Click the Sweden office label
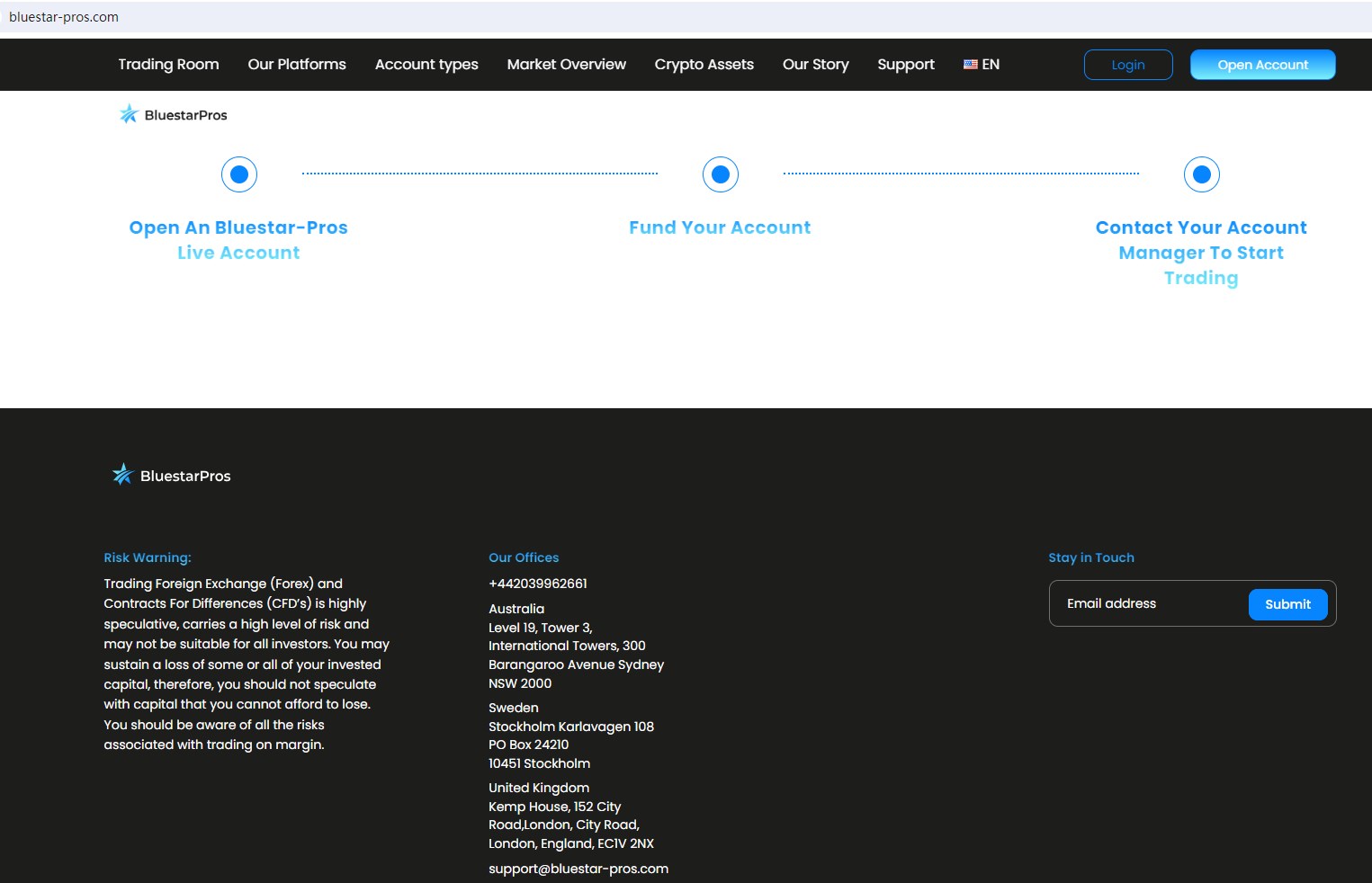This screenshot has height=883, width=1372. point(514,708)
